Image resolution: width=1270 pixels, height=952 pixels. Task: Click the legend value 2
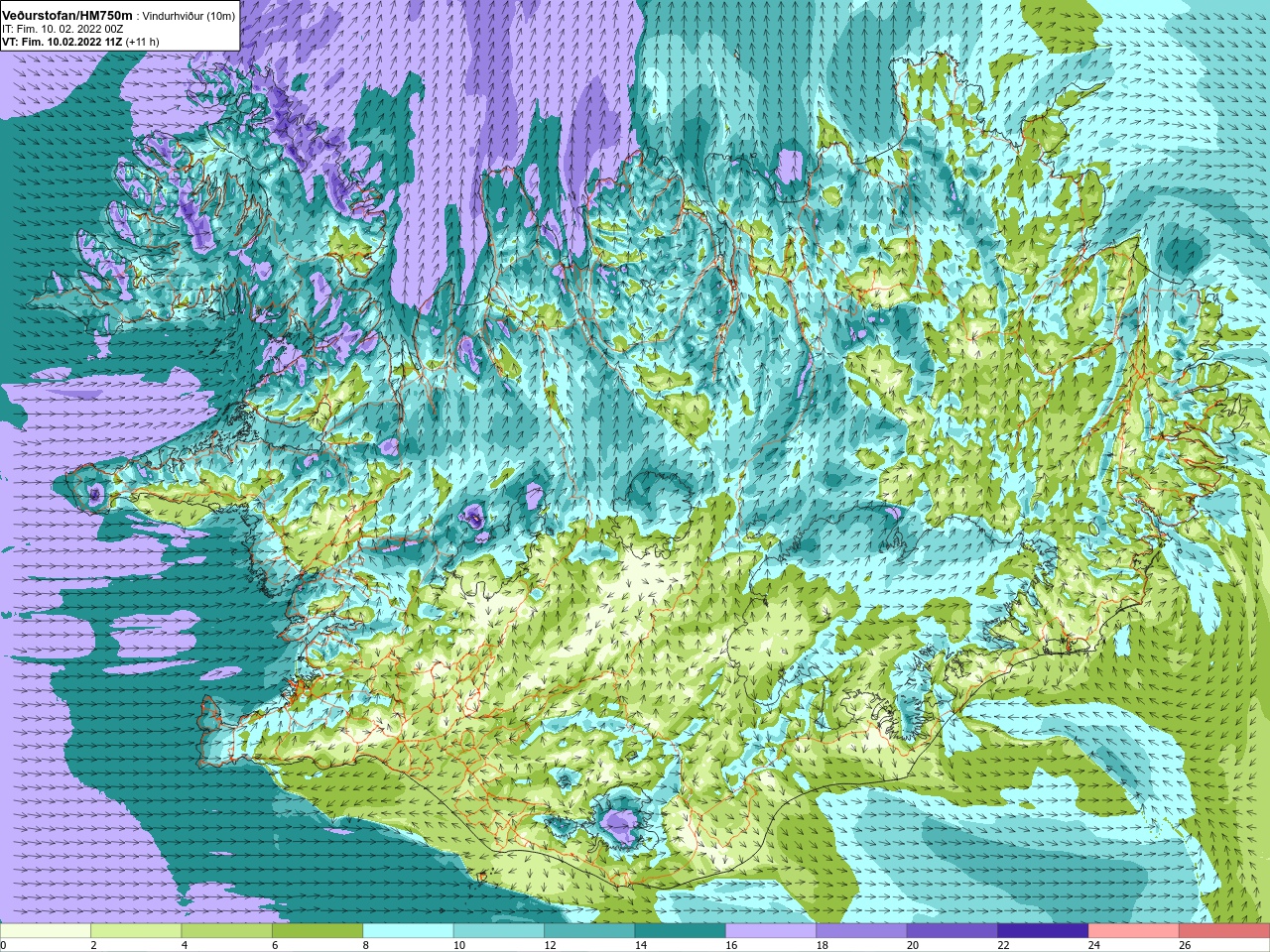(93, 945)
